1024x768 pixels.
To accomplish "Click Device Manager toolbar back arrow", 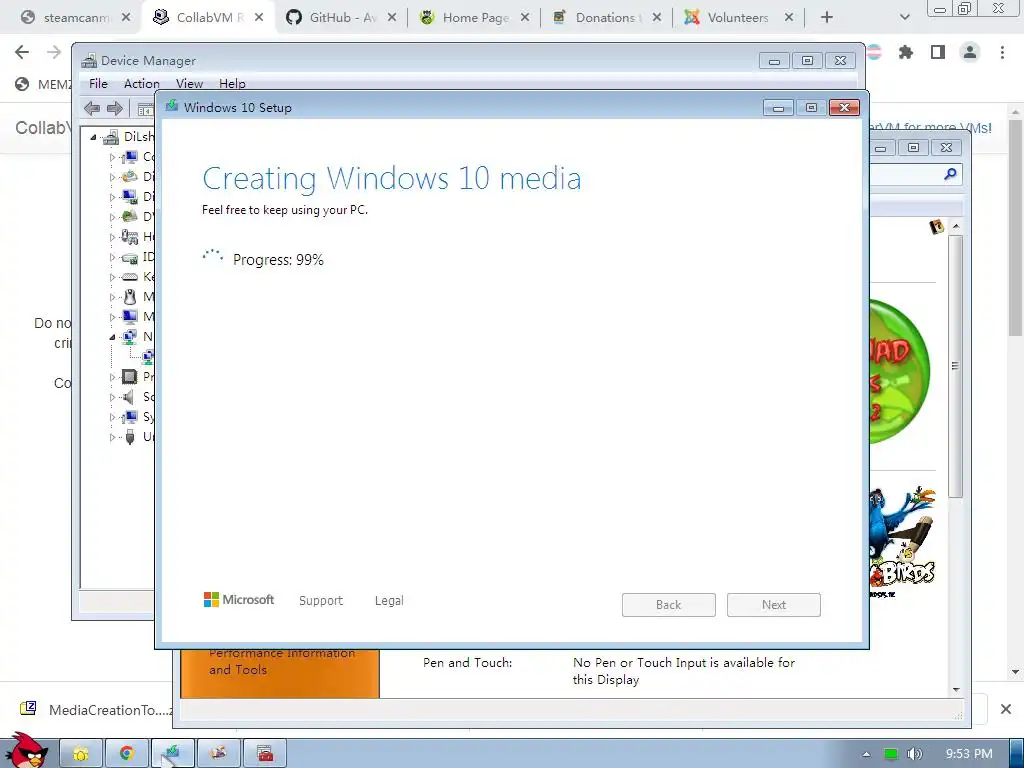I will (92, 108).
